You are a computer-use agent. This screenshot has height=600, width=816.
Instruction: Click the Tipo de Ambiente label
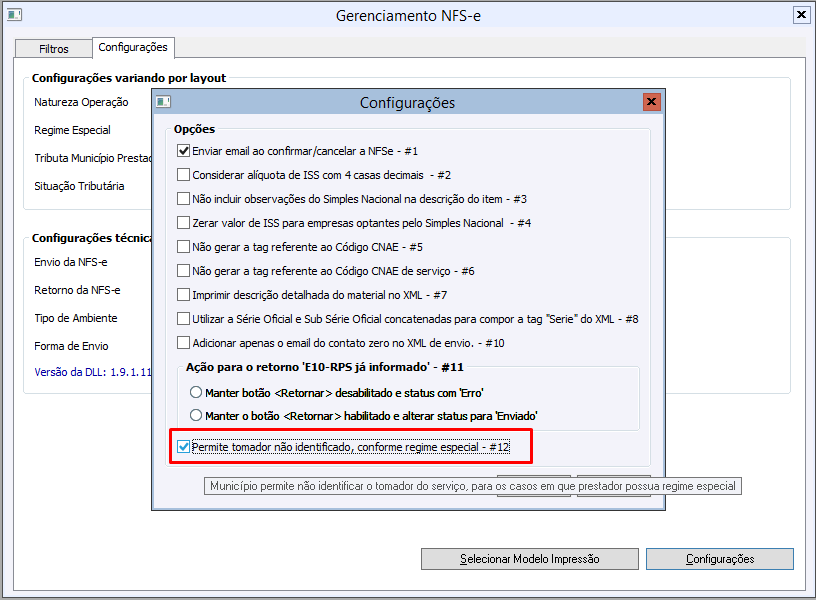(75, 318)
